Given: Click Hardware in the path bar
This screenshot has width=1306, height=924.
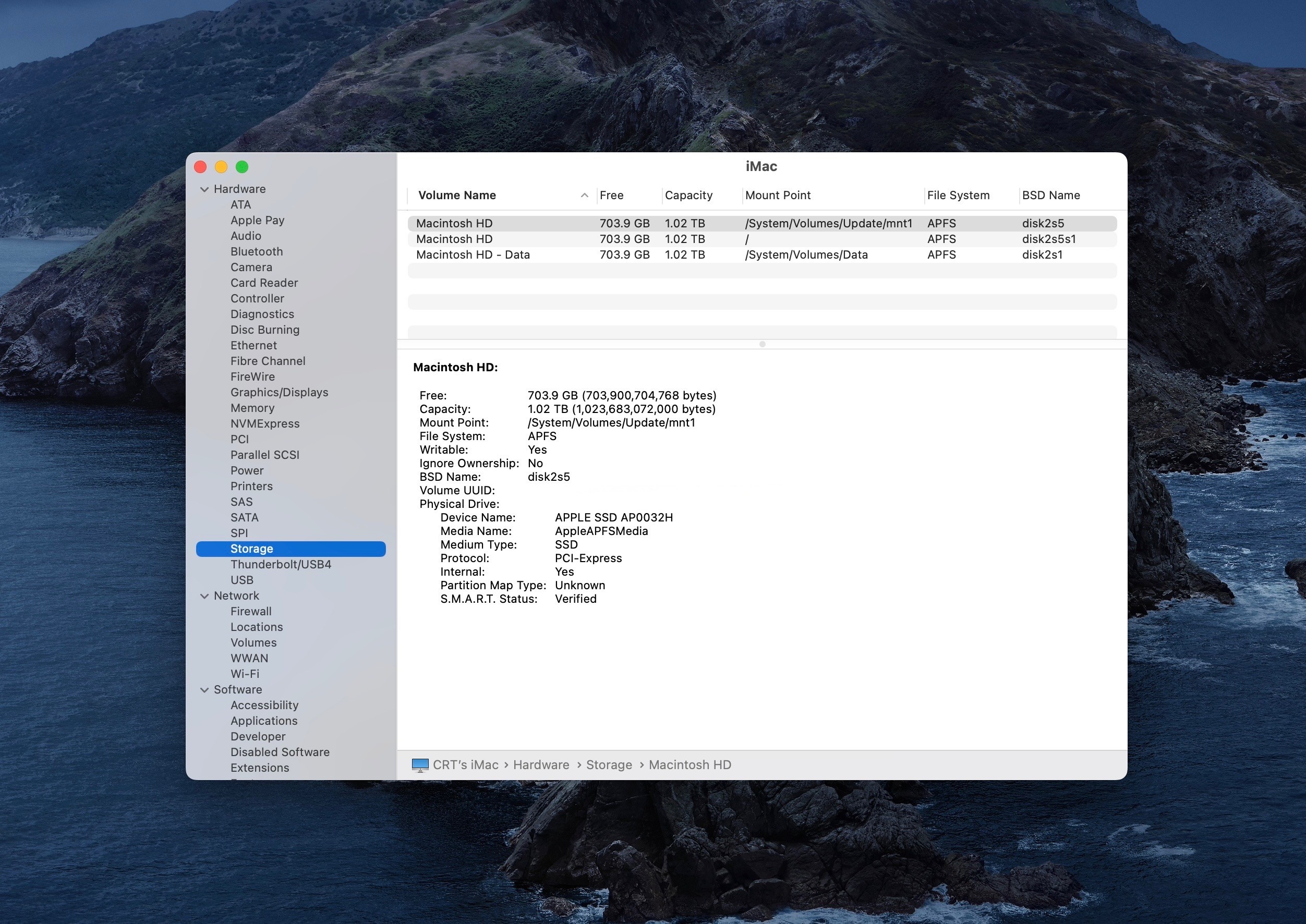Looking at the screenshot, I should [541, 764].
